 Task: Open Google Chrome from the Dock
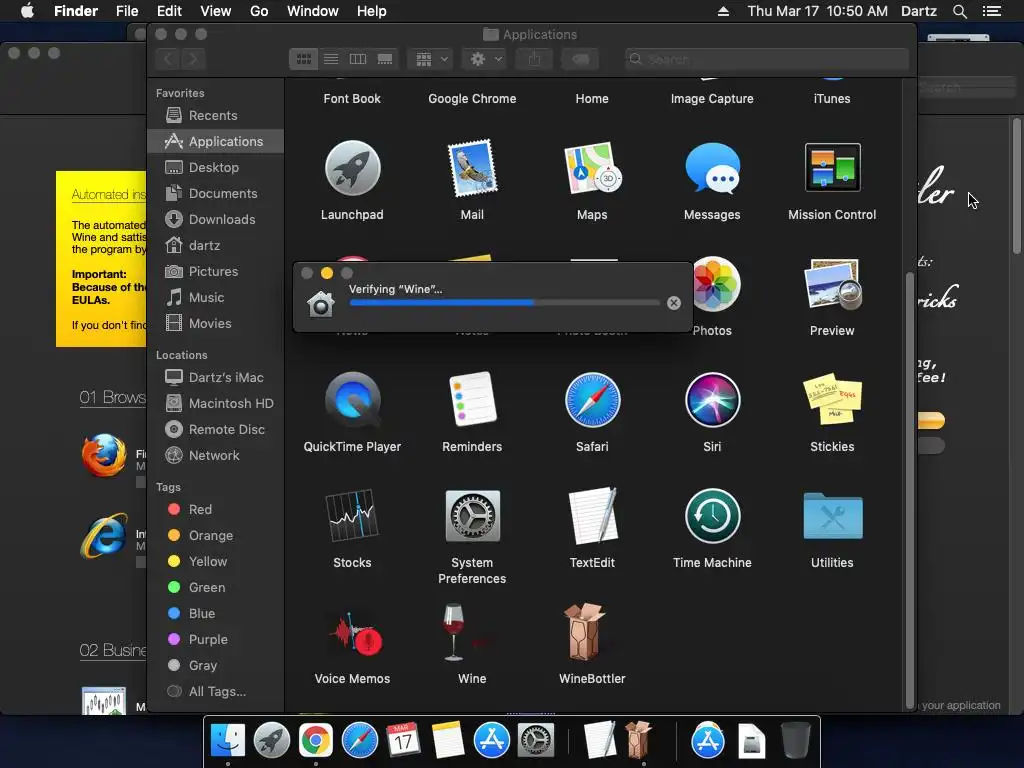coord(315,741)
